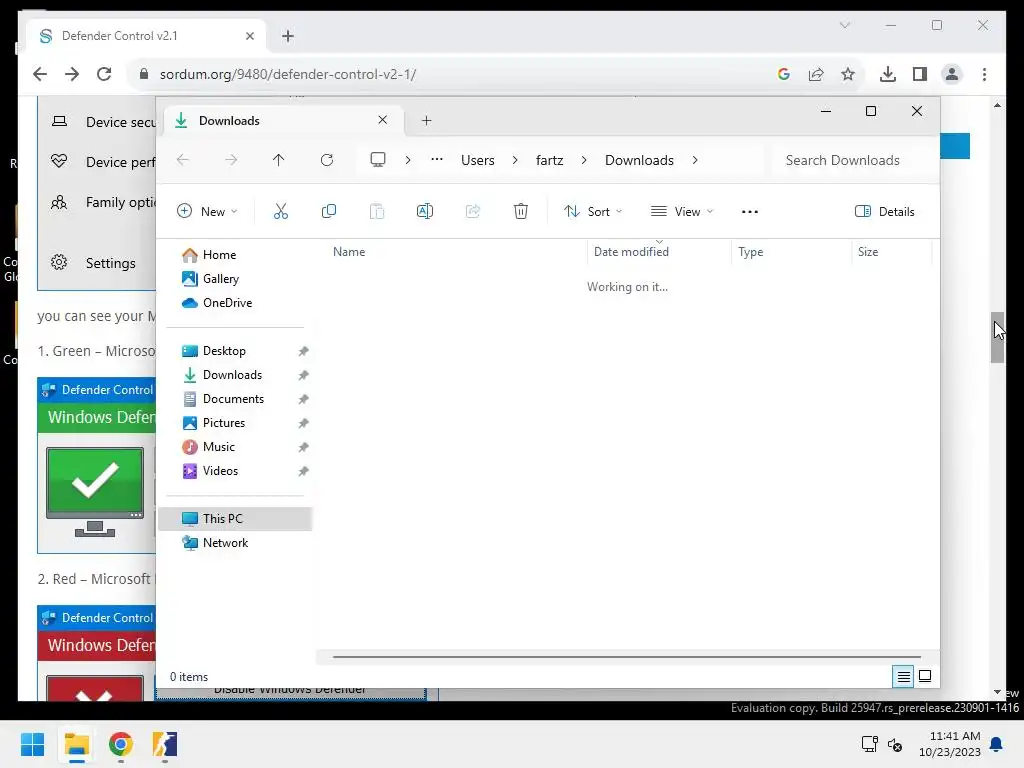
Task: Open the View dropdown
Action: [682, 211]
